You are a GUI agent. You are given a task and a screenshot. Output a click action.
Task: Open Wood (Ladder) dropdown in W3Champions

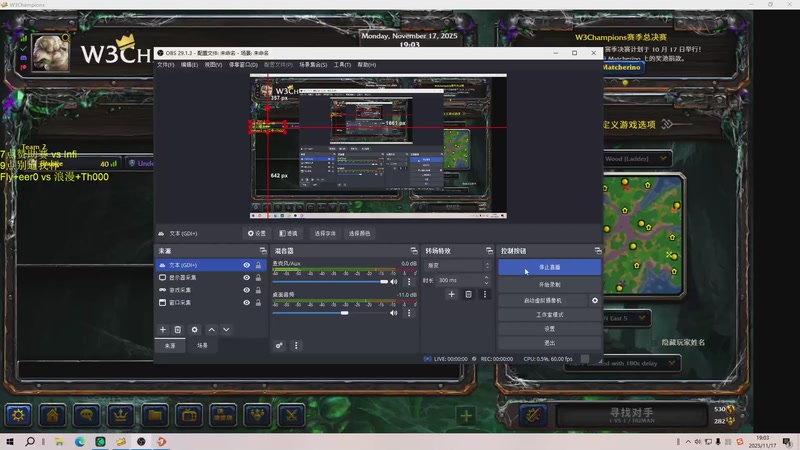636,159
